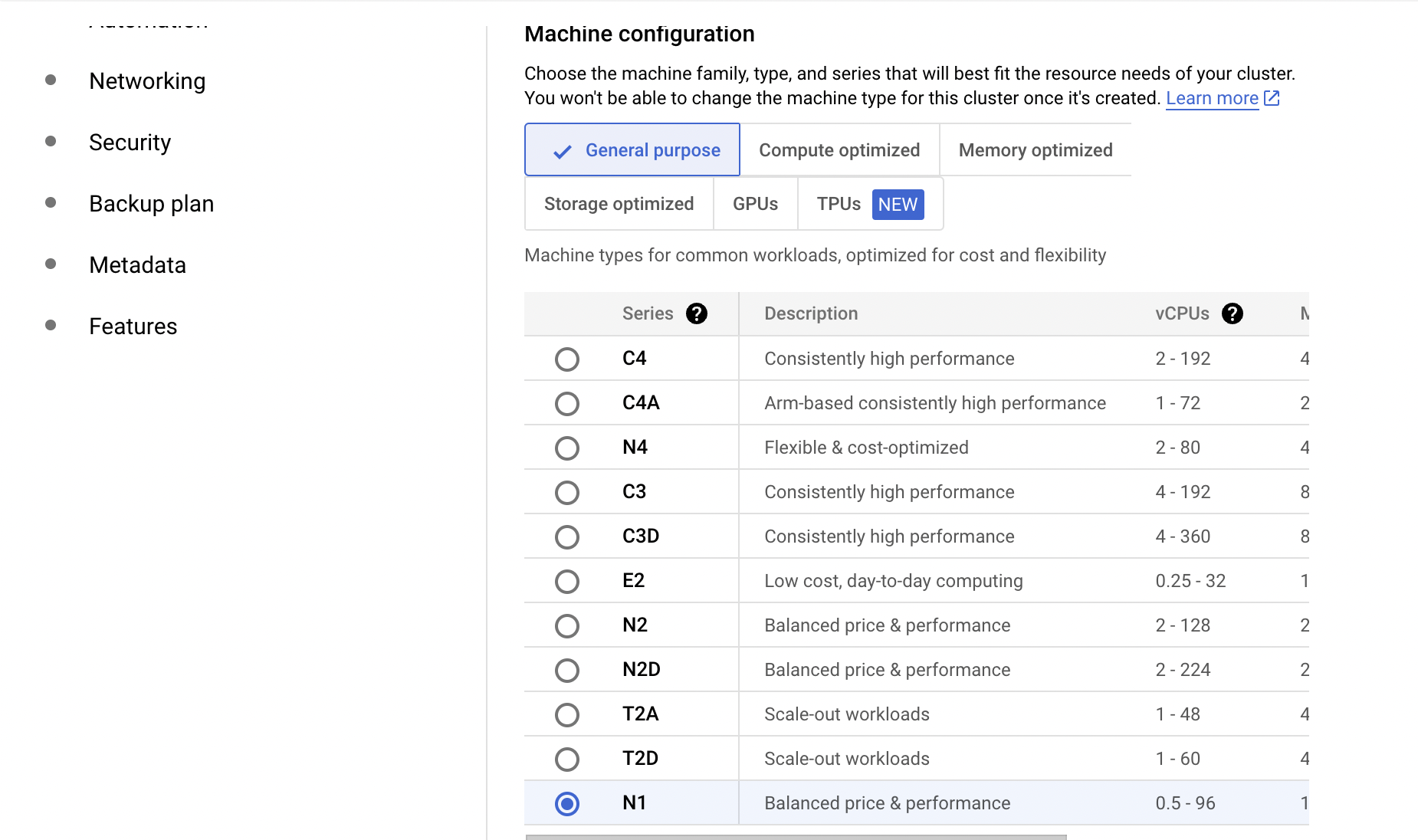The height and width of the screenshot is (840, 1418).
Task: Go to the Networking section in sidebar
Action: pos(147,81)
